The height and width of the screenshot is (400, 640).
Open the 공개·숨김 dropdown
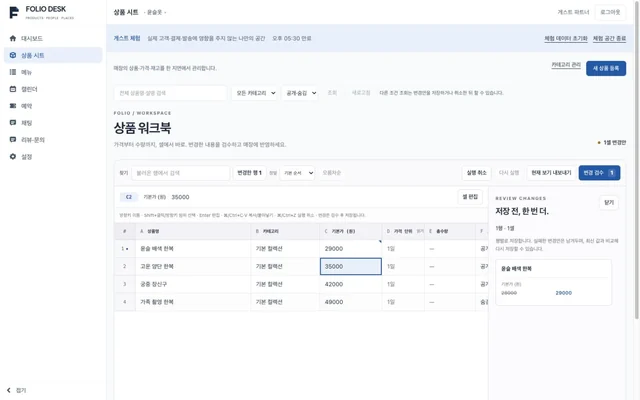click(x=301, y=93)
